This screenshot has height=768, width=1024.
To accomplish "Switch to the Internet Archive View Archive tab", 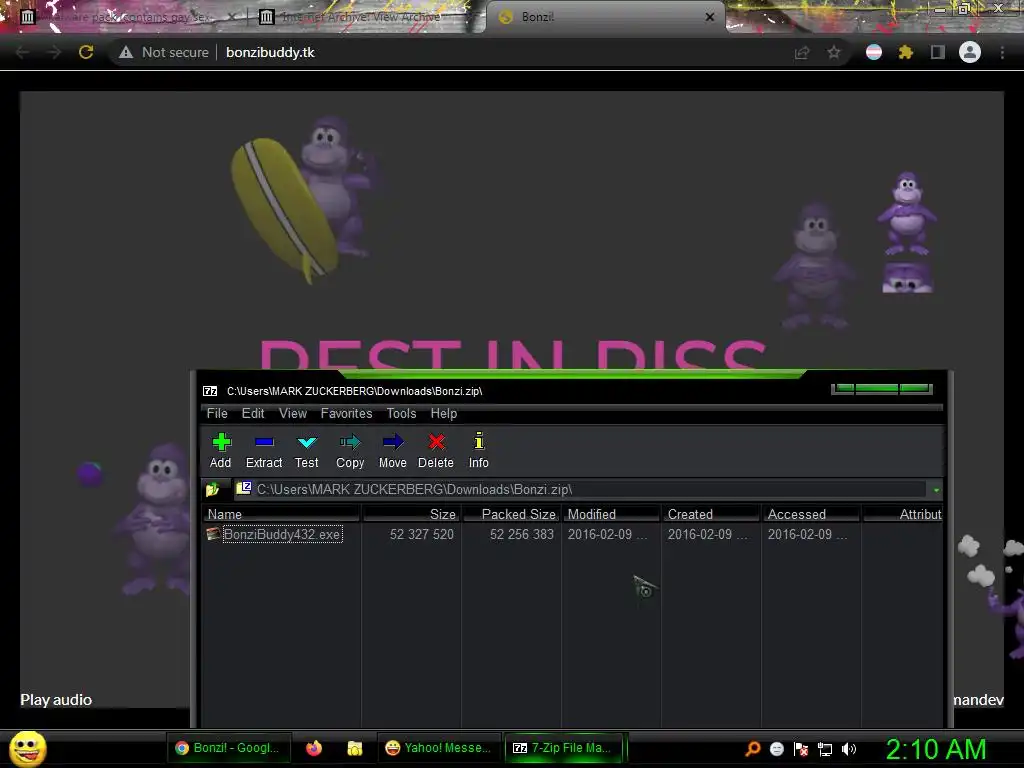I will (360, 17).
